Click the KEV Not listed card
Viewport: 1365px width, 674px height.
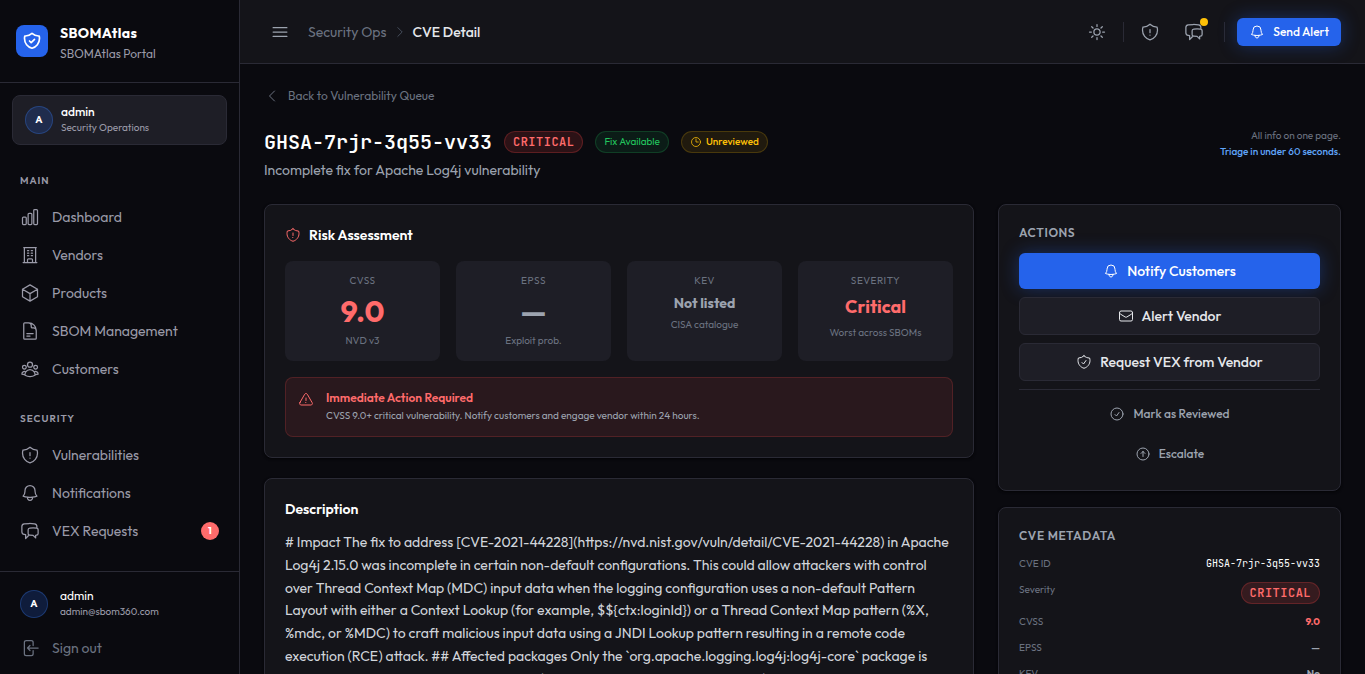pyautogui.click(x=704, y=311)
